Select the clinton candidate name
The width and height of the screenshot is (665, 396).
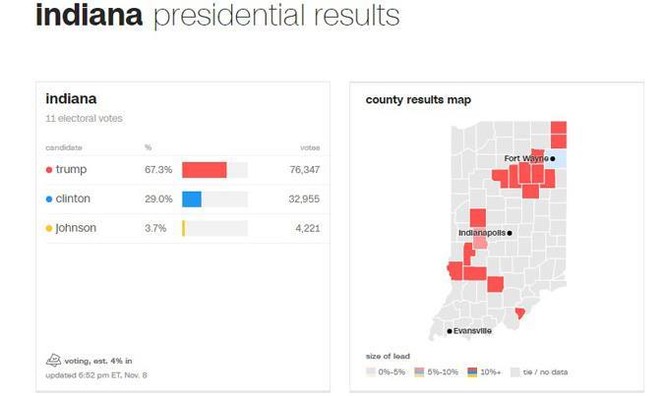[x=73, y=198]
